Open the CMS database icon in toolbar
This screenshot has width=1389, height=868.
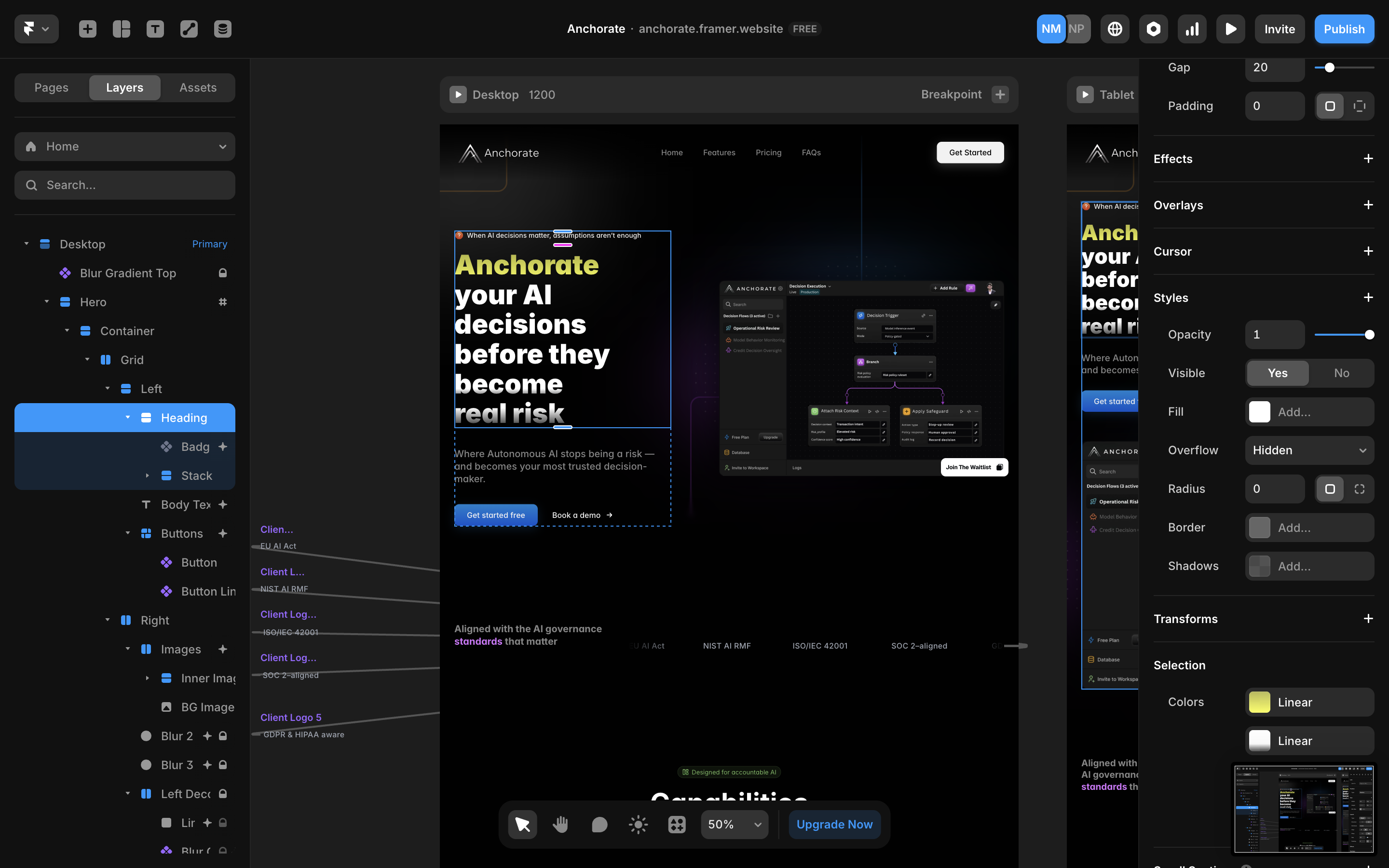[223, 29]
